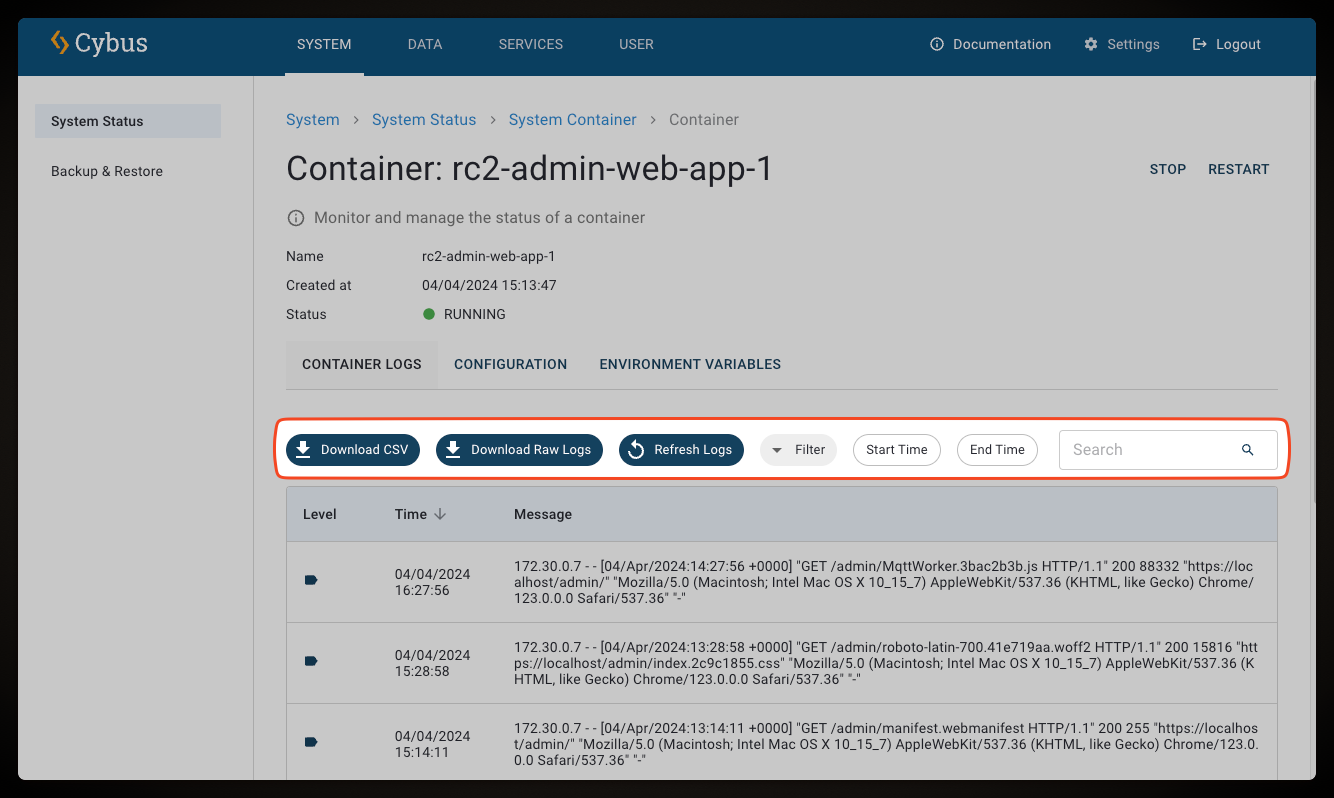Open Settings via the gear icon
Viewport: 1334px width, 798px height.
pos(1091,44)
